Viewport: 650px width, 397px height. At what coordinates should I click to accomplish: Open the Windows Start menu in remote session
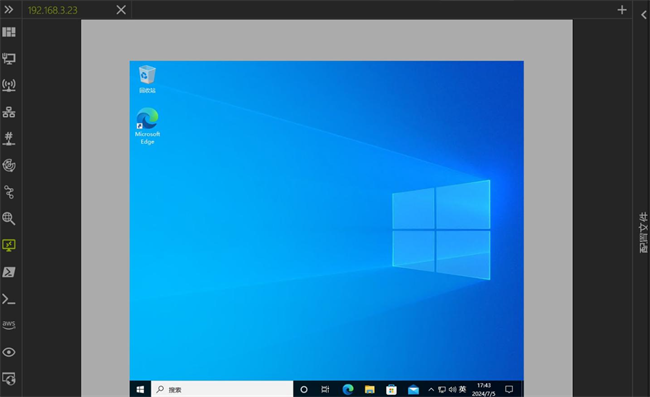140,389
